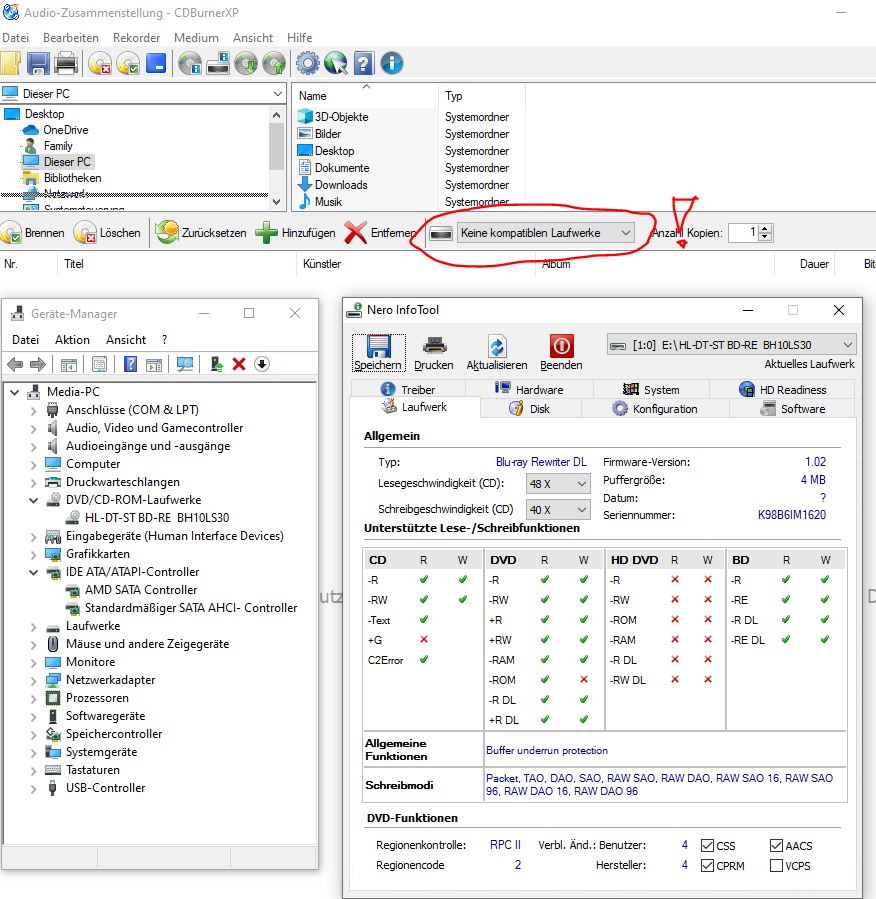Viewport: 876px width, 899px height.
Task: Open the Dieser PC location dropdown
Action: (277, 93)
